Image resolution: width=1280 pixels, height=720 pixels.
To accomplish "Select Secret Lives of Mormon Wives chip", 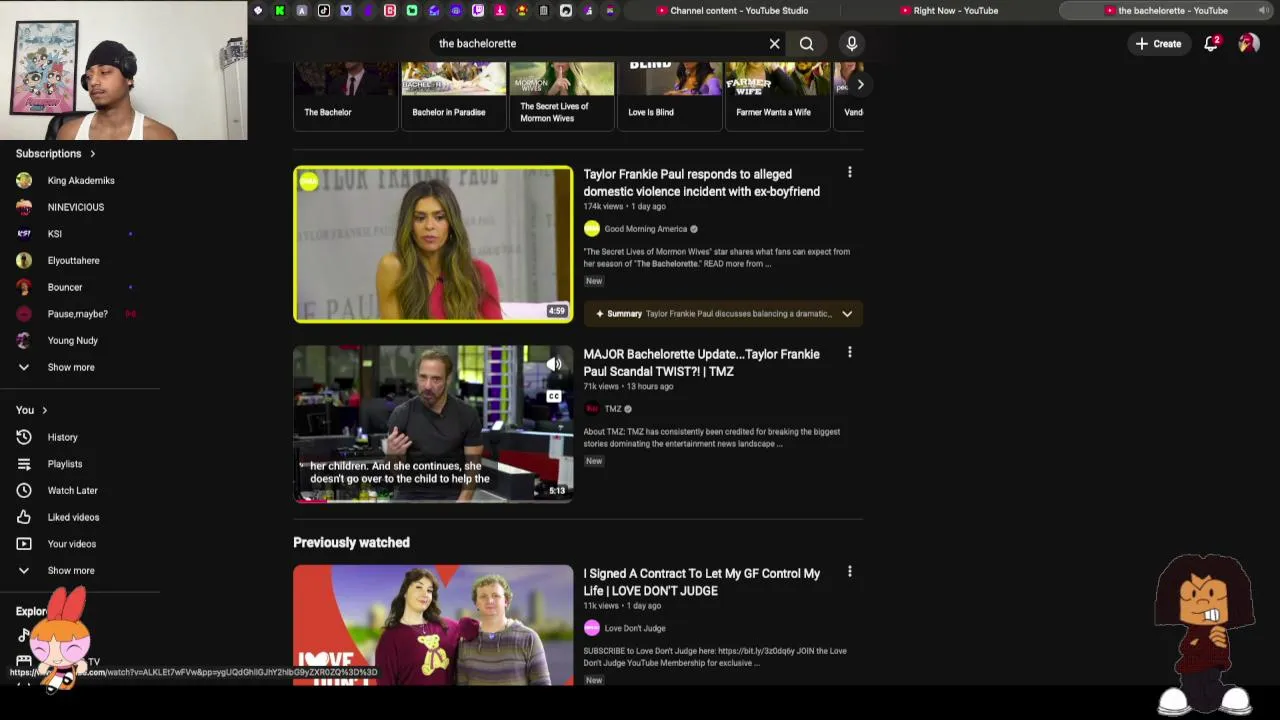I will coord(561,95).
